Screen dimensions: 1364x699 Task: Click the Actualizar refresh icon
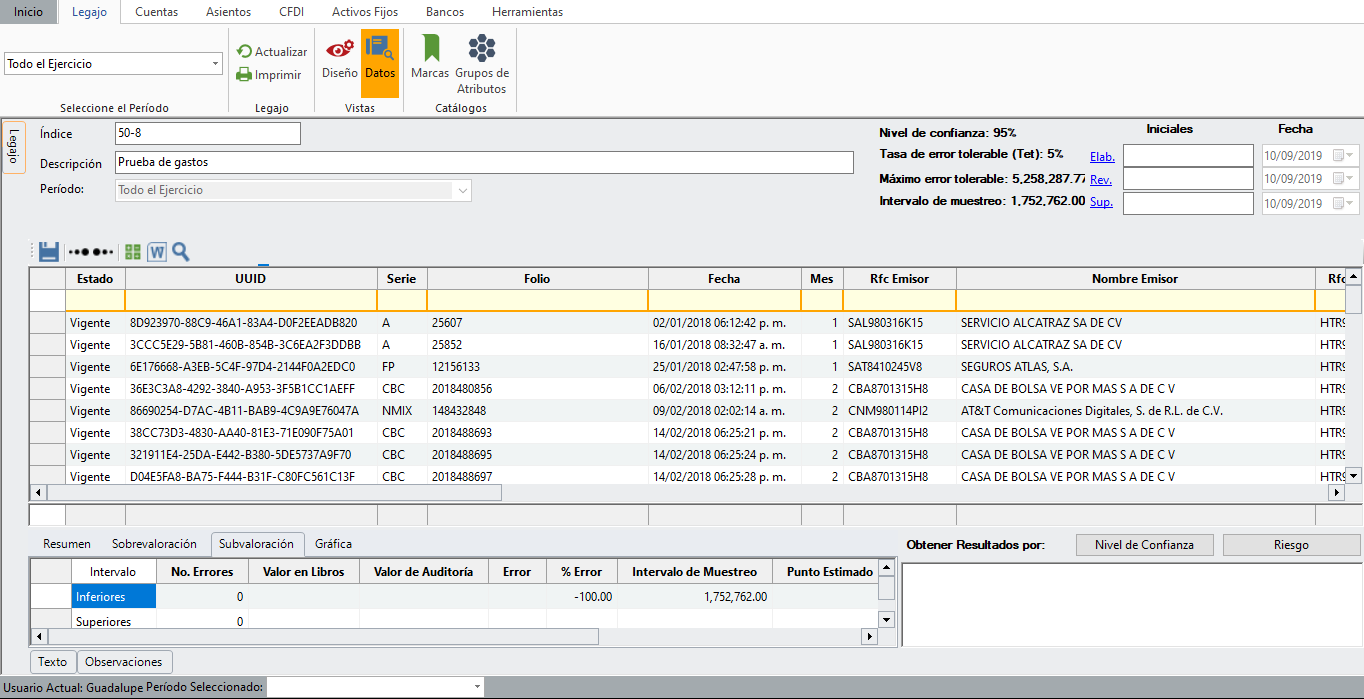tap(244, 51)
